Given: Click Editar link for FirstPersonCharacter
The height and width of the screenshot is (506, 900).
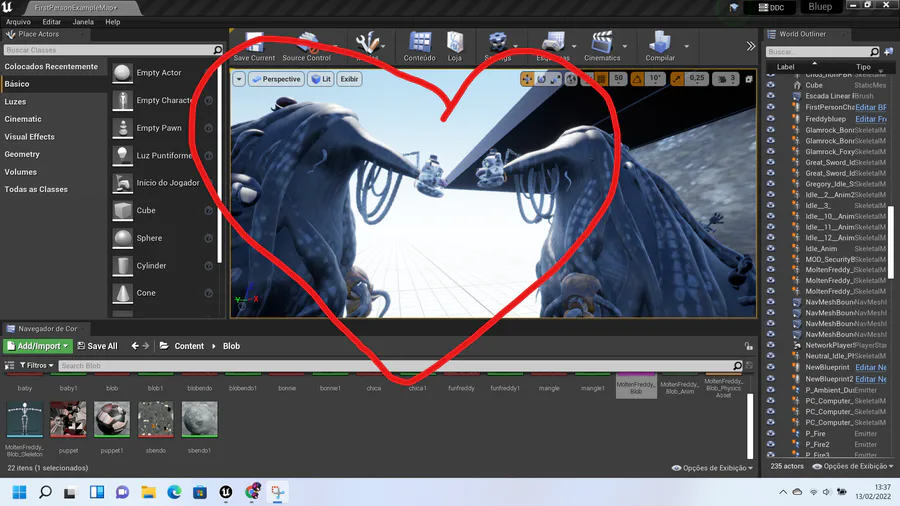Looking at the screenshot, I should (x=871, y=107).
